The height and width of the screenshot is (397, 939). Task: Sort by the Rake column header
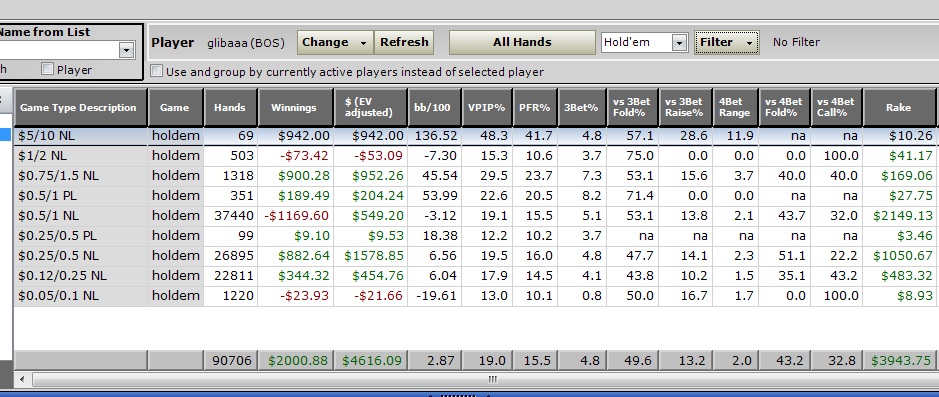tap(899, 108)
